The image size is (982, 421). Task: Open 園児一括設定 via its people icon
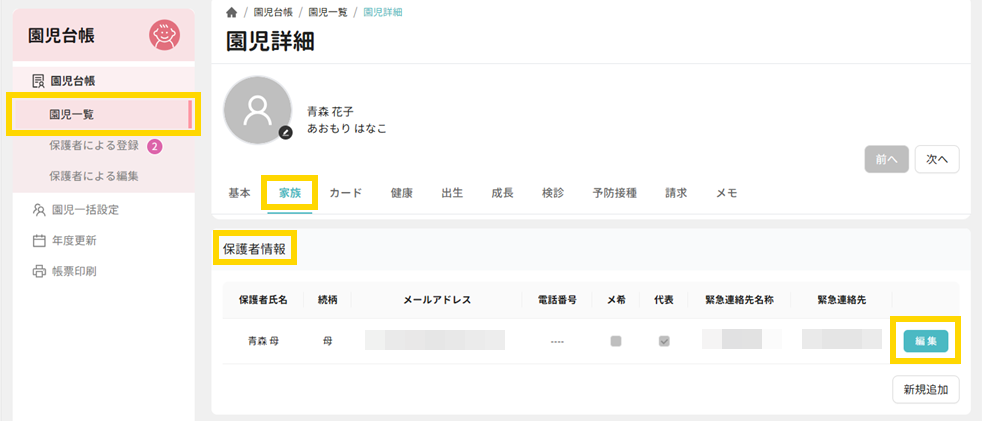point(39,210)
